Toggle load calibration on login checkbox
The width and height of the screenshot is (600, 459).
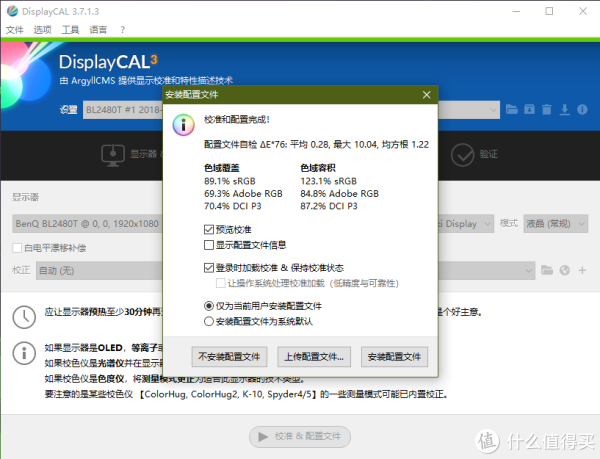209,268
